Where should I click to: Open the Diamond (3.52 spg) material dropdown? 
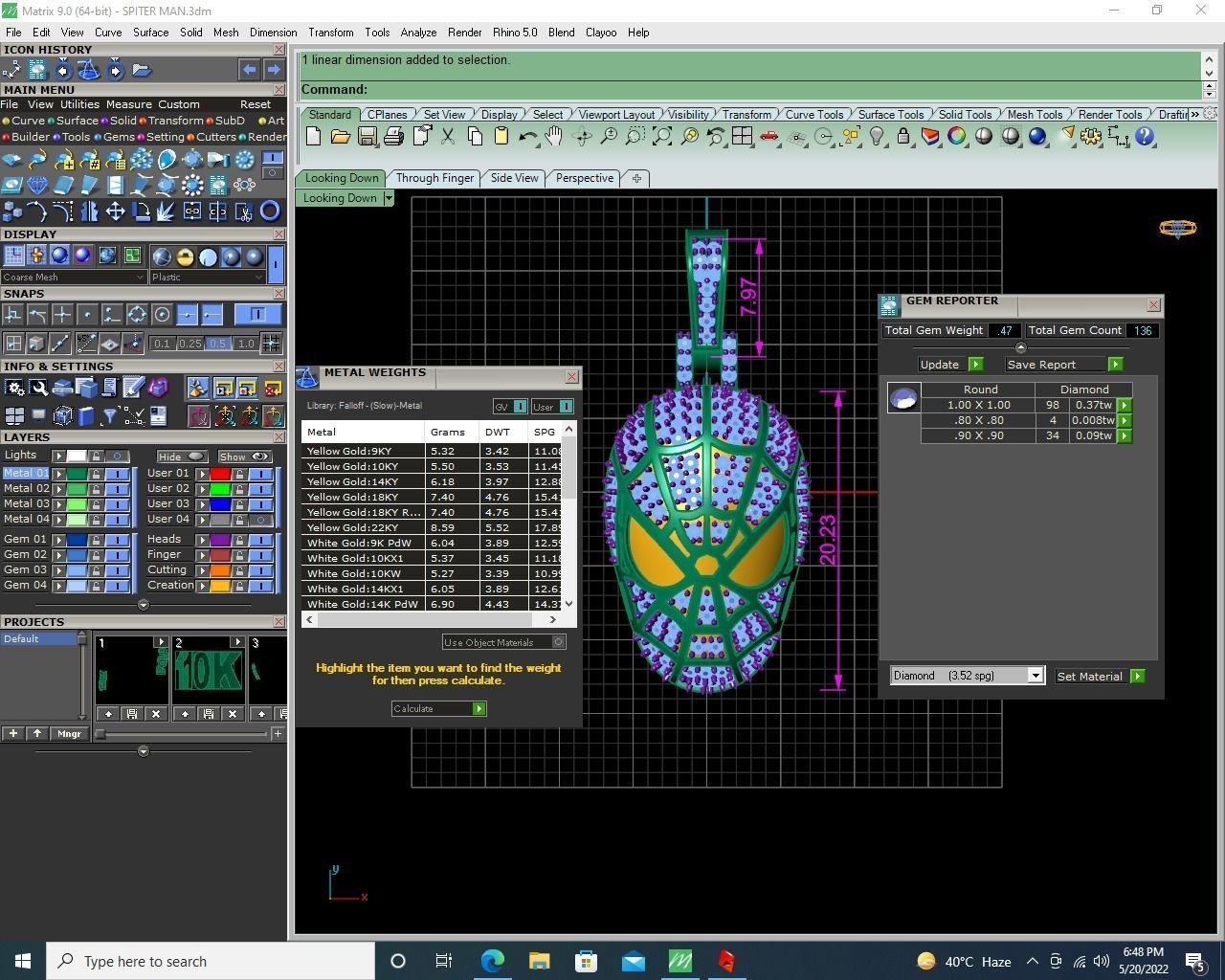1035,676
